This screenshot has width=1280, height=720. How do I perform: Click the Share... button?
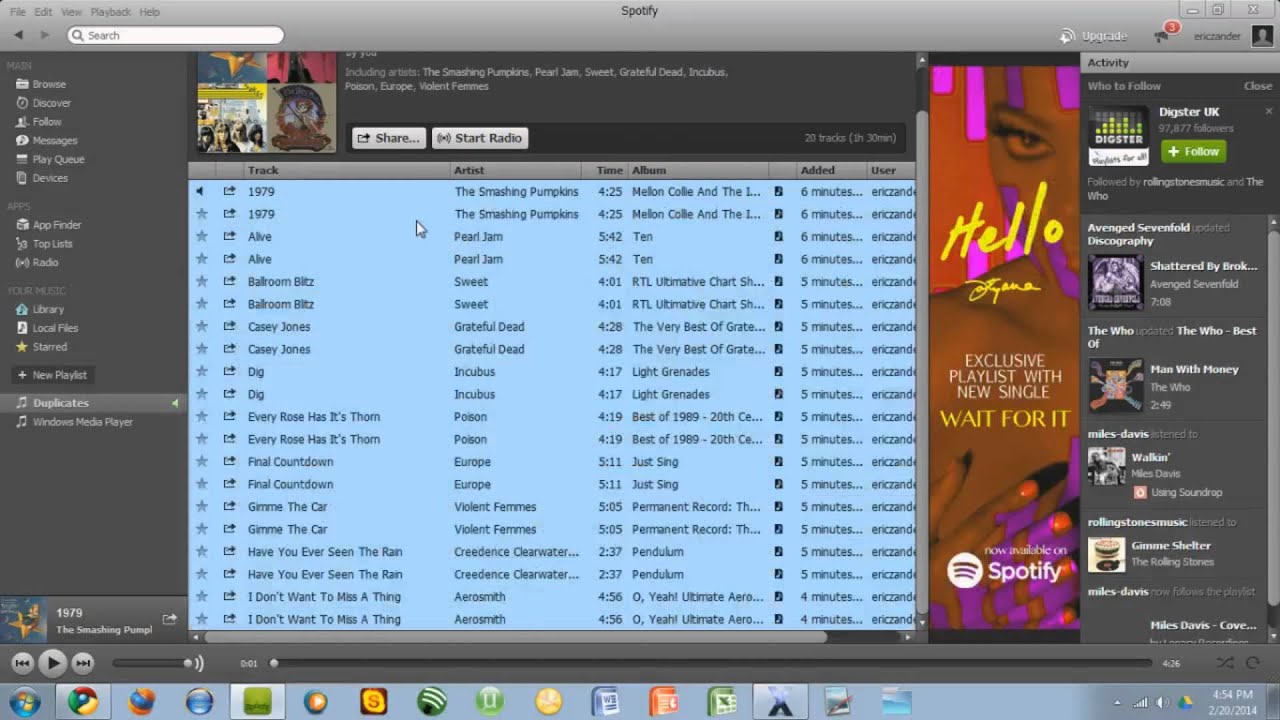(388, 138)
